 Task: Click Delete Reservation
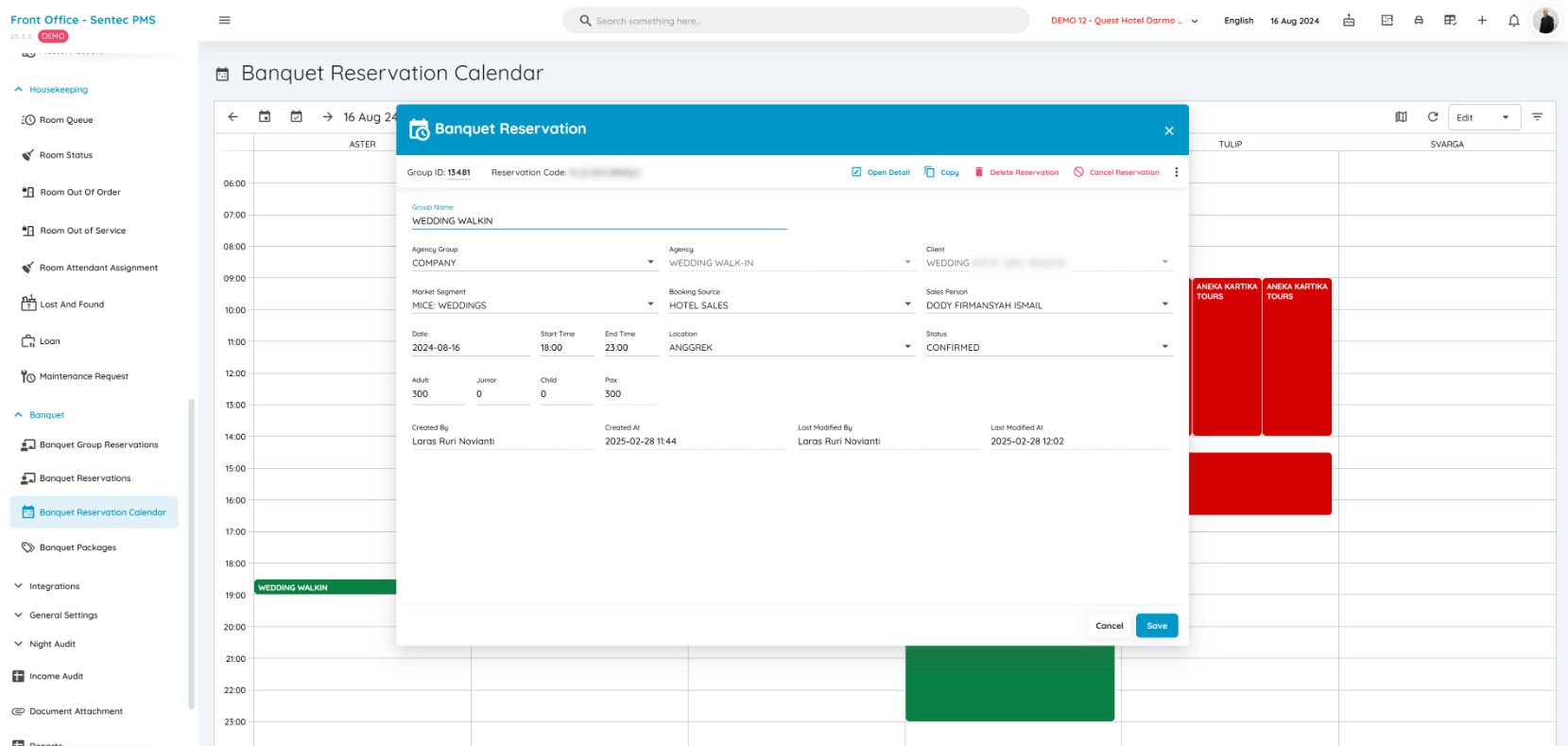(x=1017, y=172)
